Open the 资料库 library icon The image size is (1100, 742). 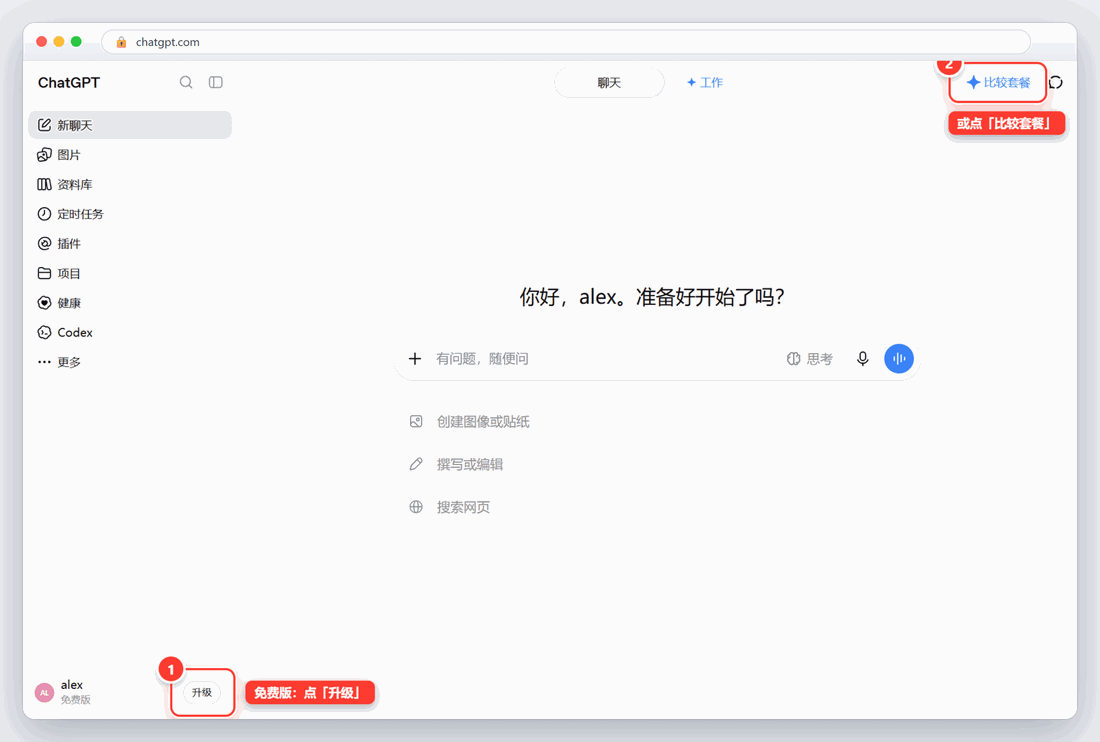pos(44,184)
